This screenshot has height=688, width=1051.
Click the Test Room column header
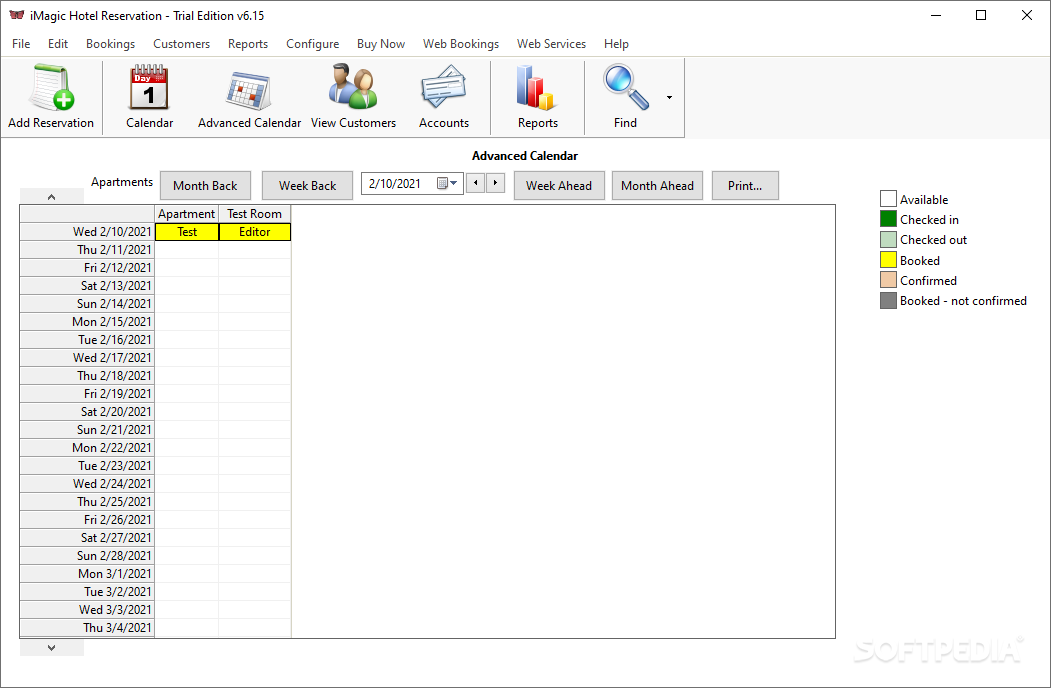tap(255, 214)
